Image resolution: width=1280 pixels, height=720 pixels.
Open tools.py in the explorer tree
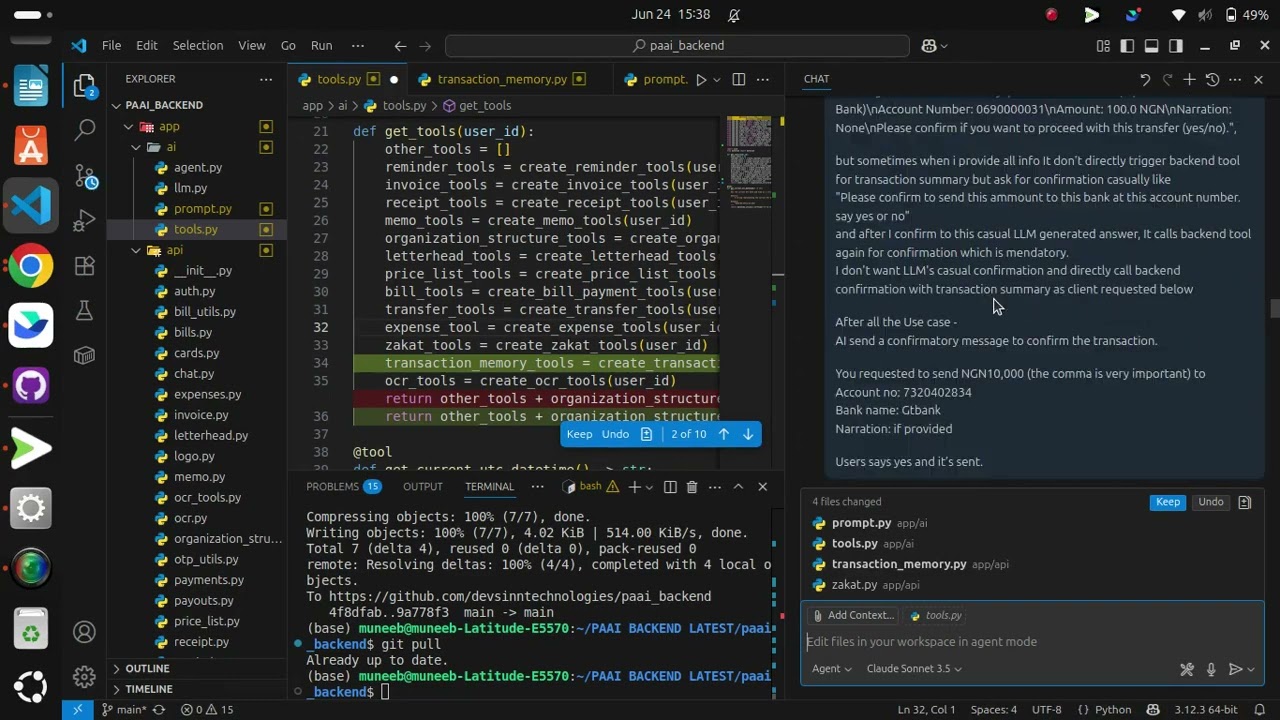click(x=196, y=230)
